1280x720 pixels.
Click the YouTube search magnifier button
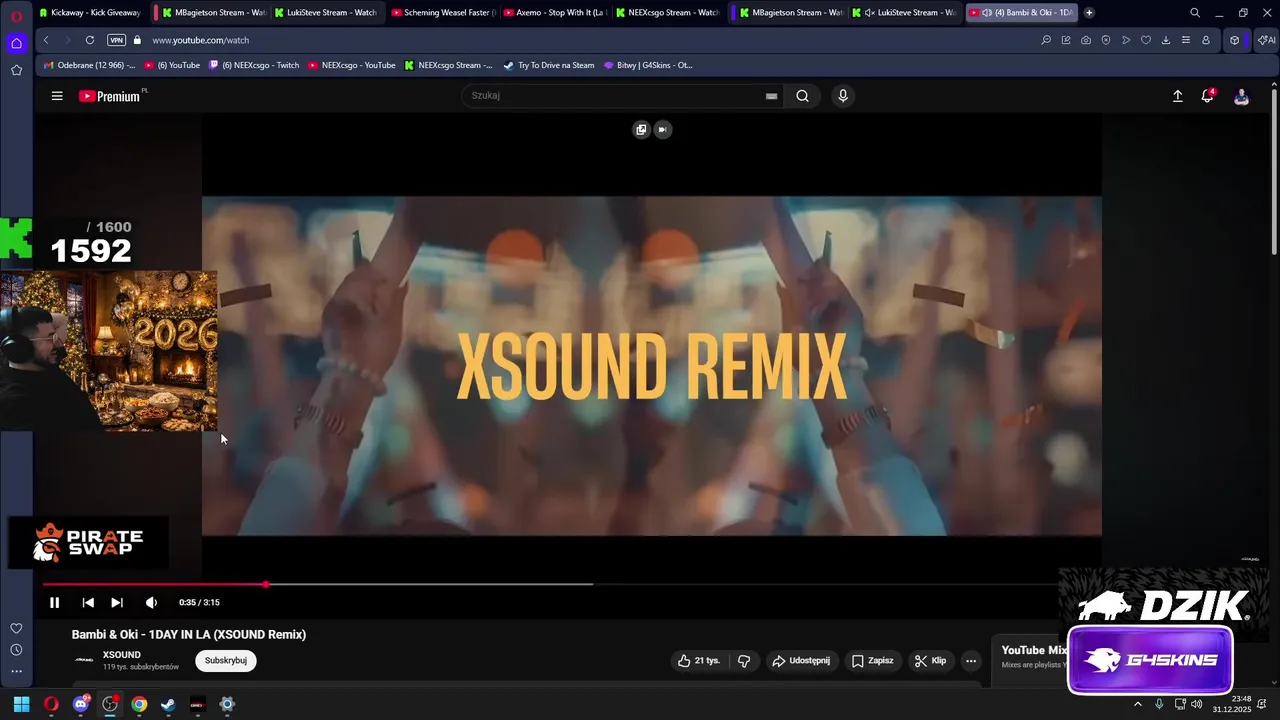coord(802,96)
